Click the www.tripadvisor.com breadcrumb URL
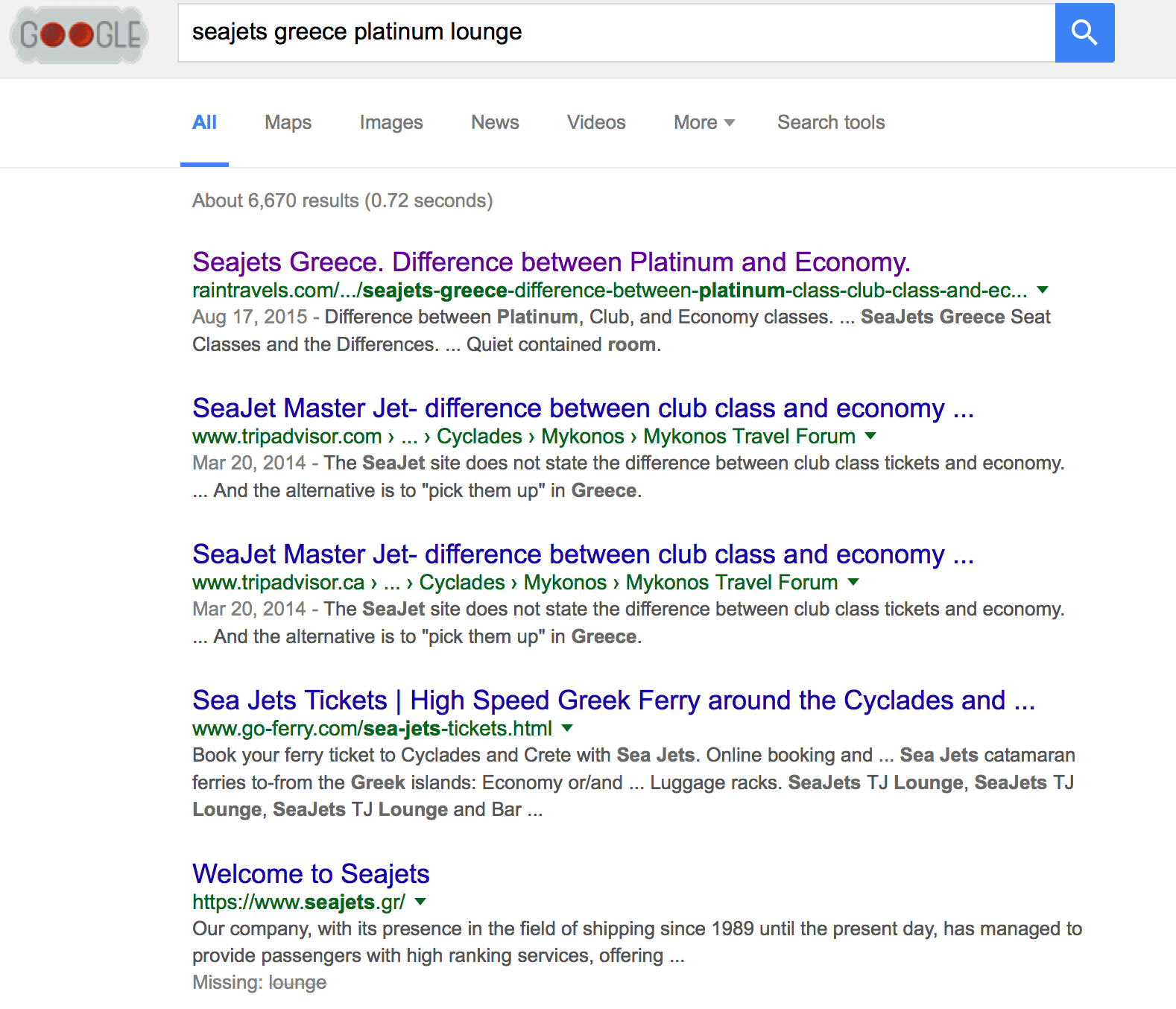The height and width of the screenshot is (1009, 1176). 524,436
